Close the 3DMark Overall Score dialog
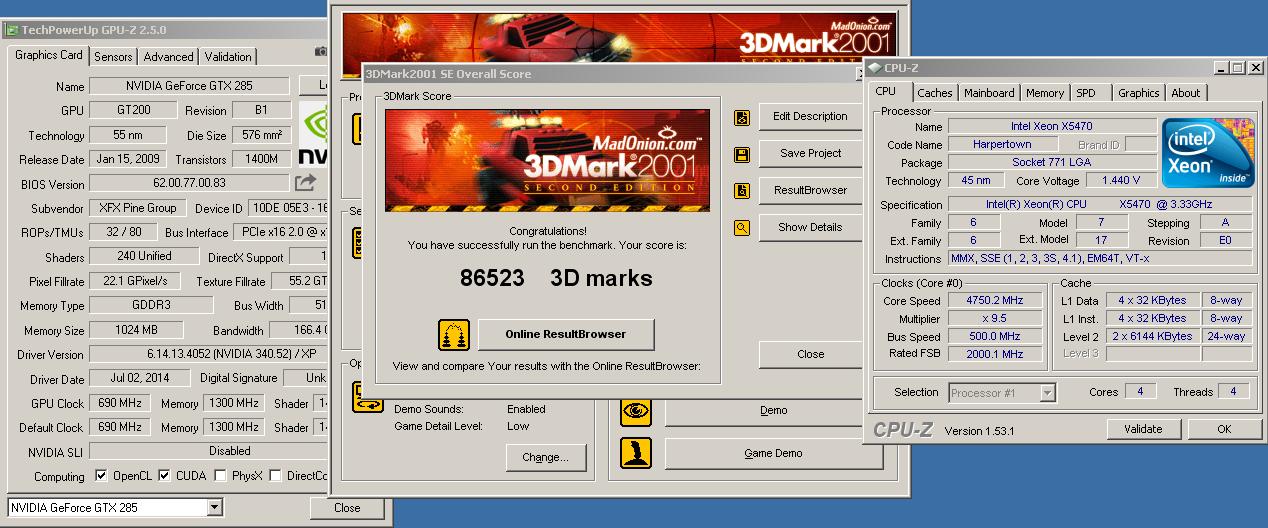 tap(810, 355)
